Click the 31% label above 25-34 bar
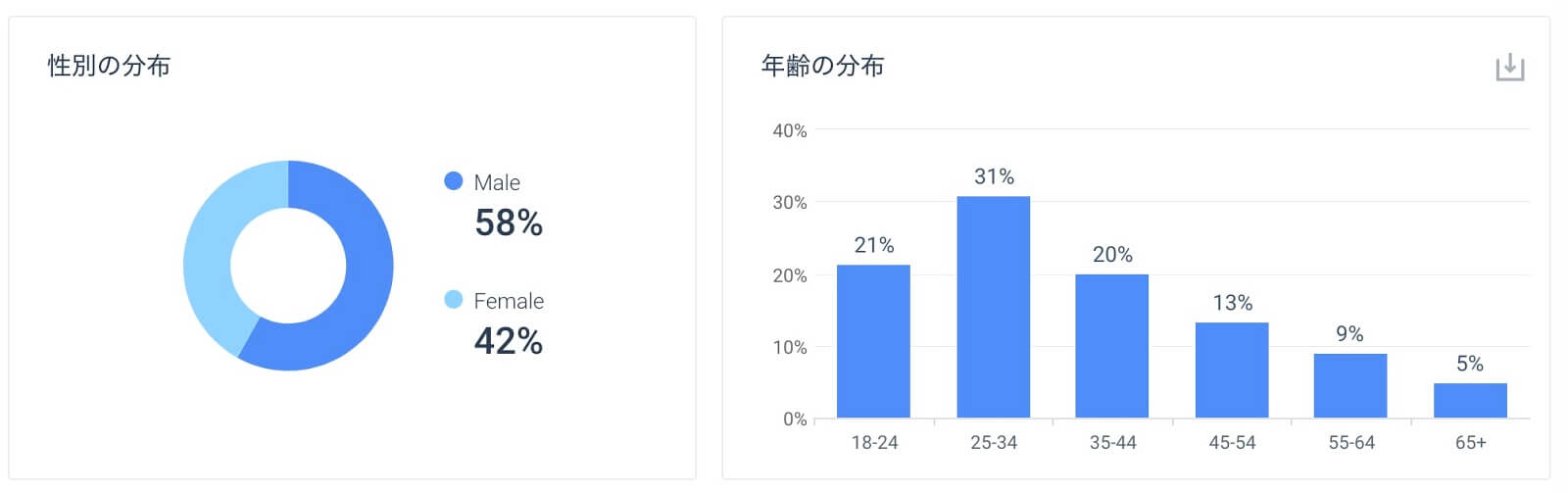This screenshot has height=494, width=1568. tap(994, 176)
